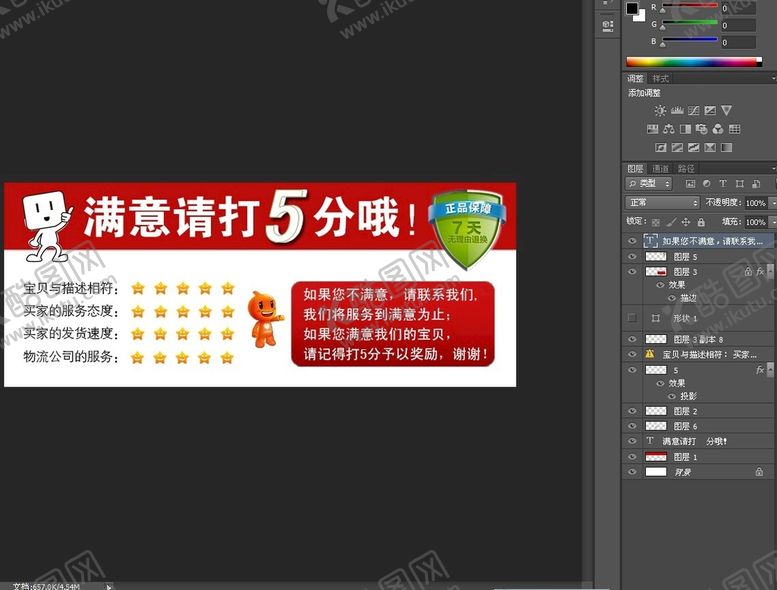Open the blend mode 正常 dropdown
The width and height of the screenshot is (777, 590).
[662, 203]
